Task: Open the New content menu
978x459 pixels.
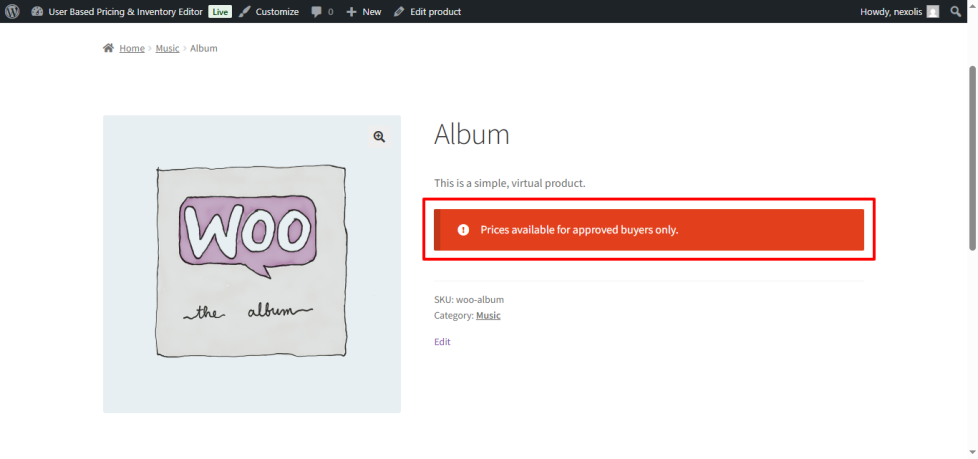Action: [364, 11]
